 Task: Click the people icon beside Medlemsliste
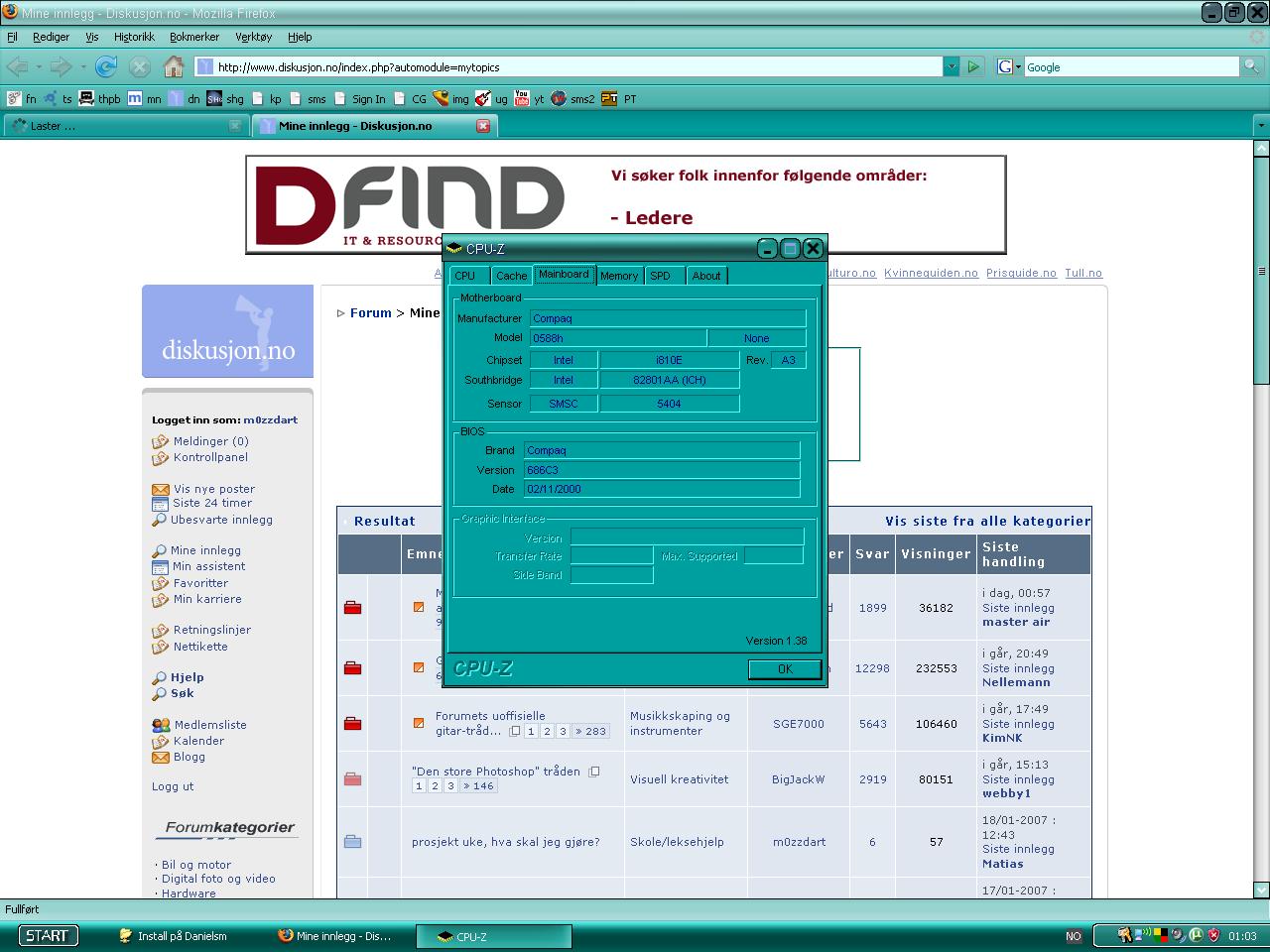161,725
